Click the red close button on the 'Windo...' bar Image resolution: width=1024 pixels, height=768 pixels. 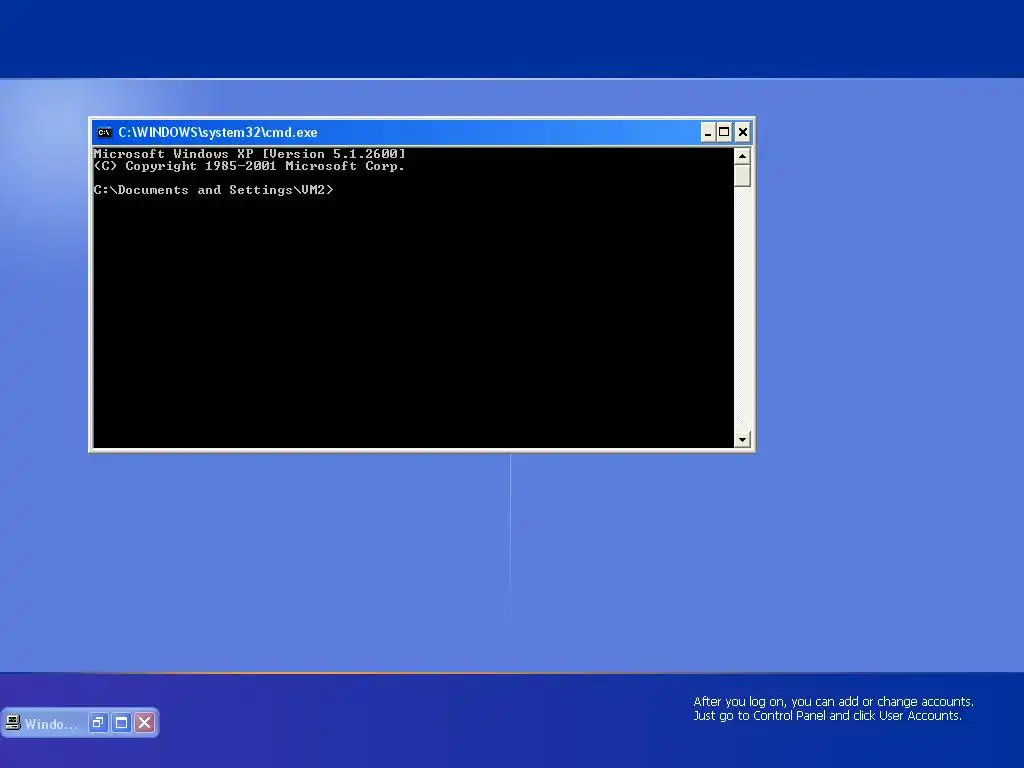145,722
